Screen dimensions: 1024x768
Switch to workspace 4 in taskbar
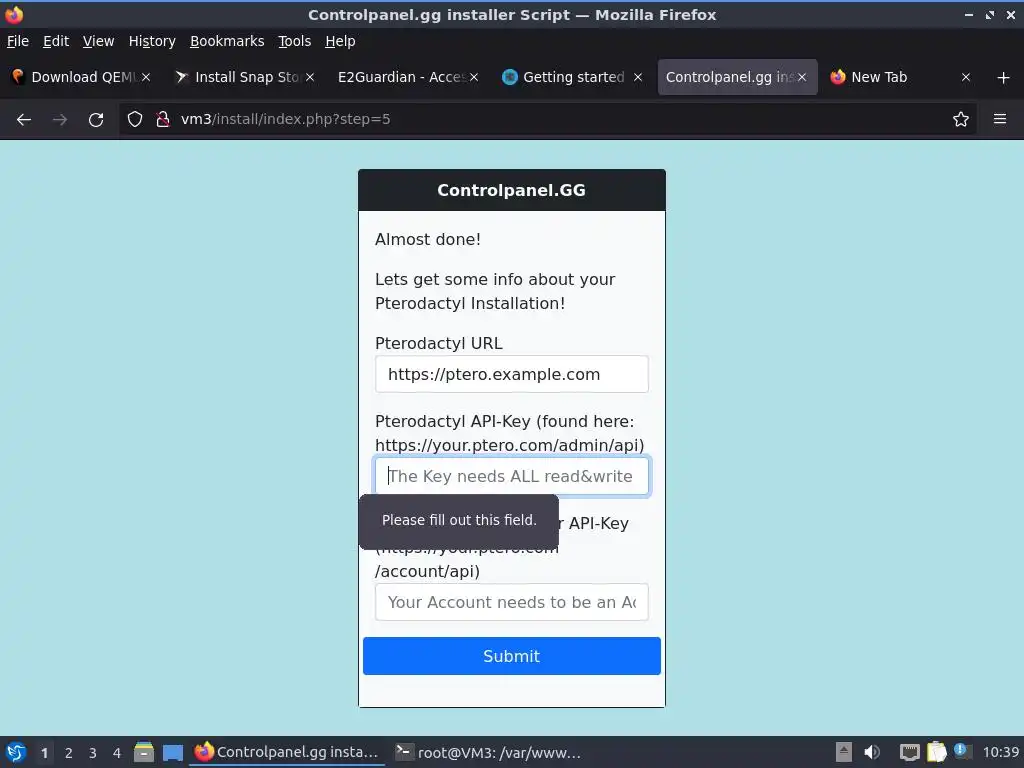coord(117,753)
